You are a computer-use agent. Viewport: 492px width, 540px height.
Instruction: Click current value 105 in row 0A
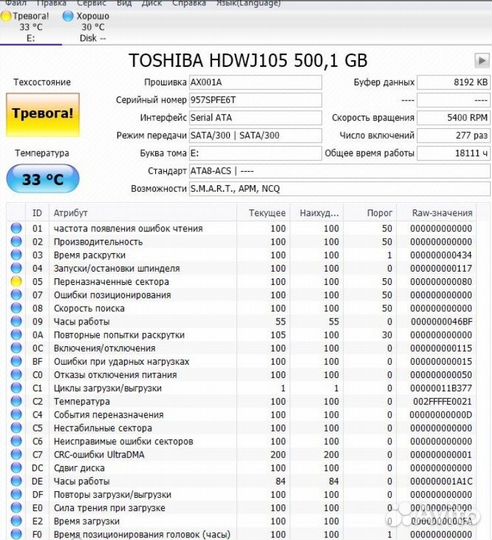(x=278, y=335)
